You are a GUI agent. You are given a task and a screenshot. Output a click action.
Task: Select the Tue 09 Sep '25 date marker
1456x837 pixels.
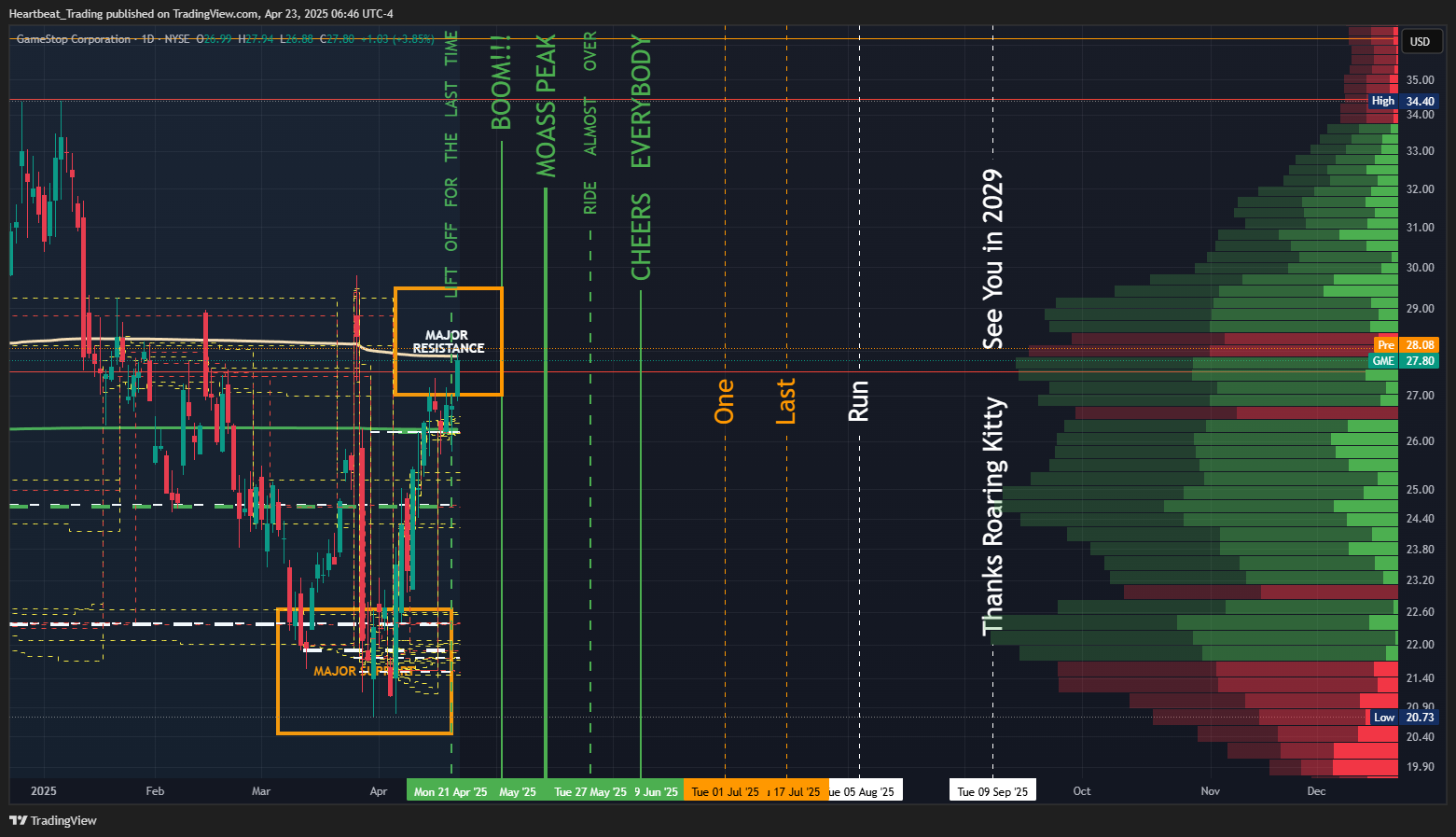tap(992, 791)
